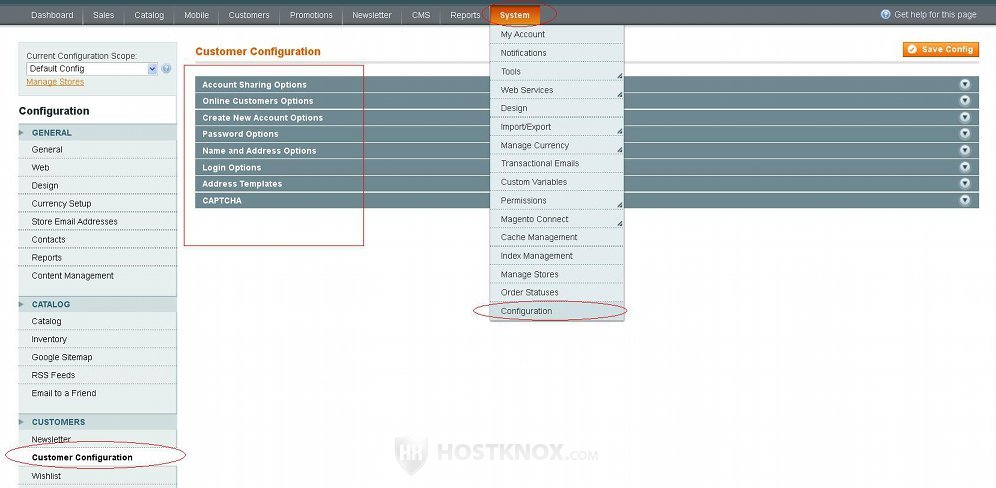Click the Get help for this page icon
The image size is (996, 488).
[x=885, y=15]
